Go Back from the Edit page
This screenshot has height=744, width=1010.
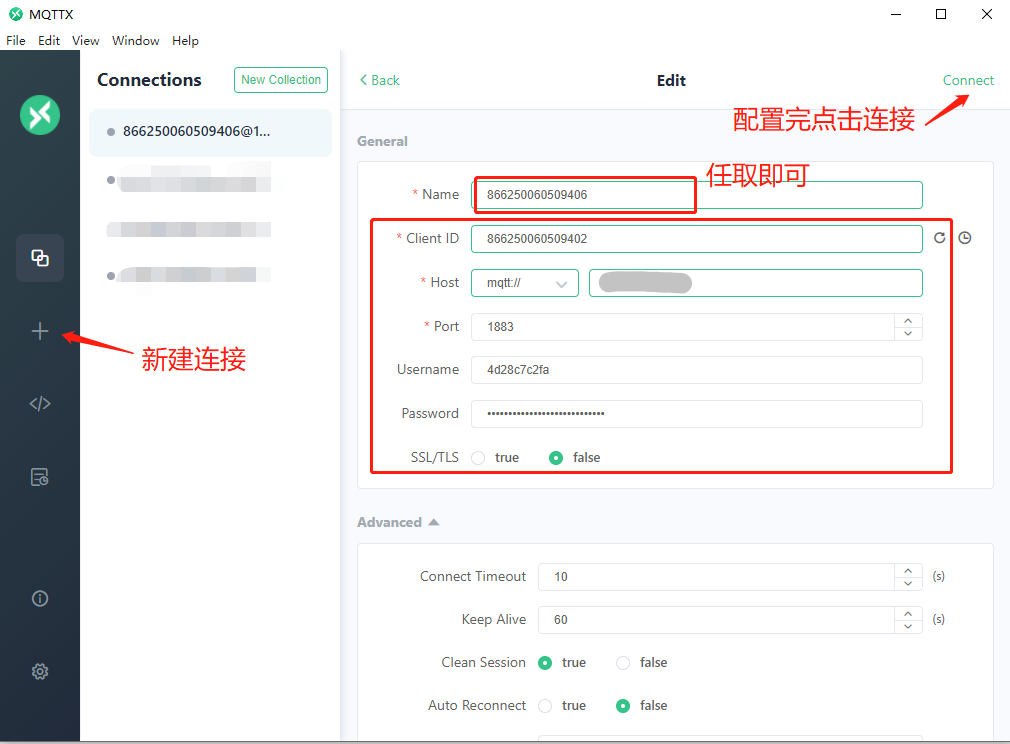click(380, 81)
